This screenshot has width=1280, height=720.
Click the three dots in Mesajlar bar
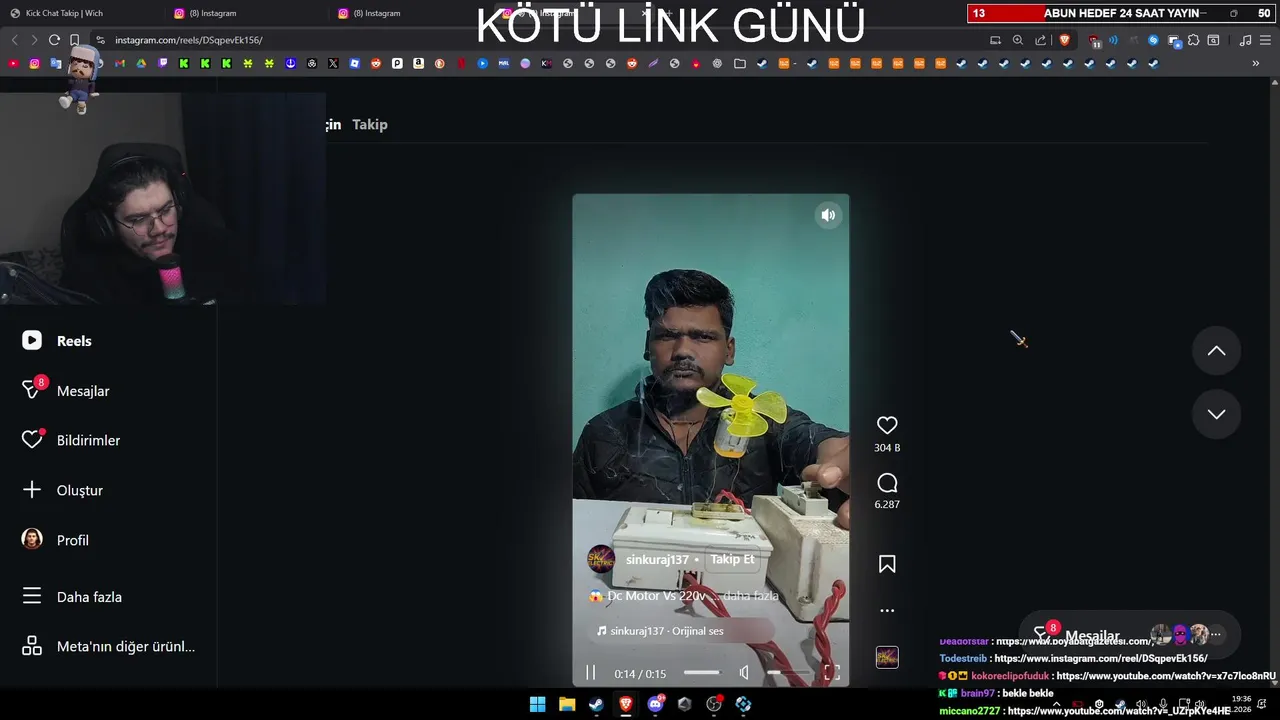[x=1216, y=635]
